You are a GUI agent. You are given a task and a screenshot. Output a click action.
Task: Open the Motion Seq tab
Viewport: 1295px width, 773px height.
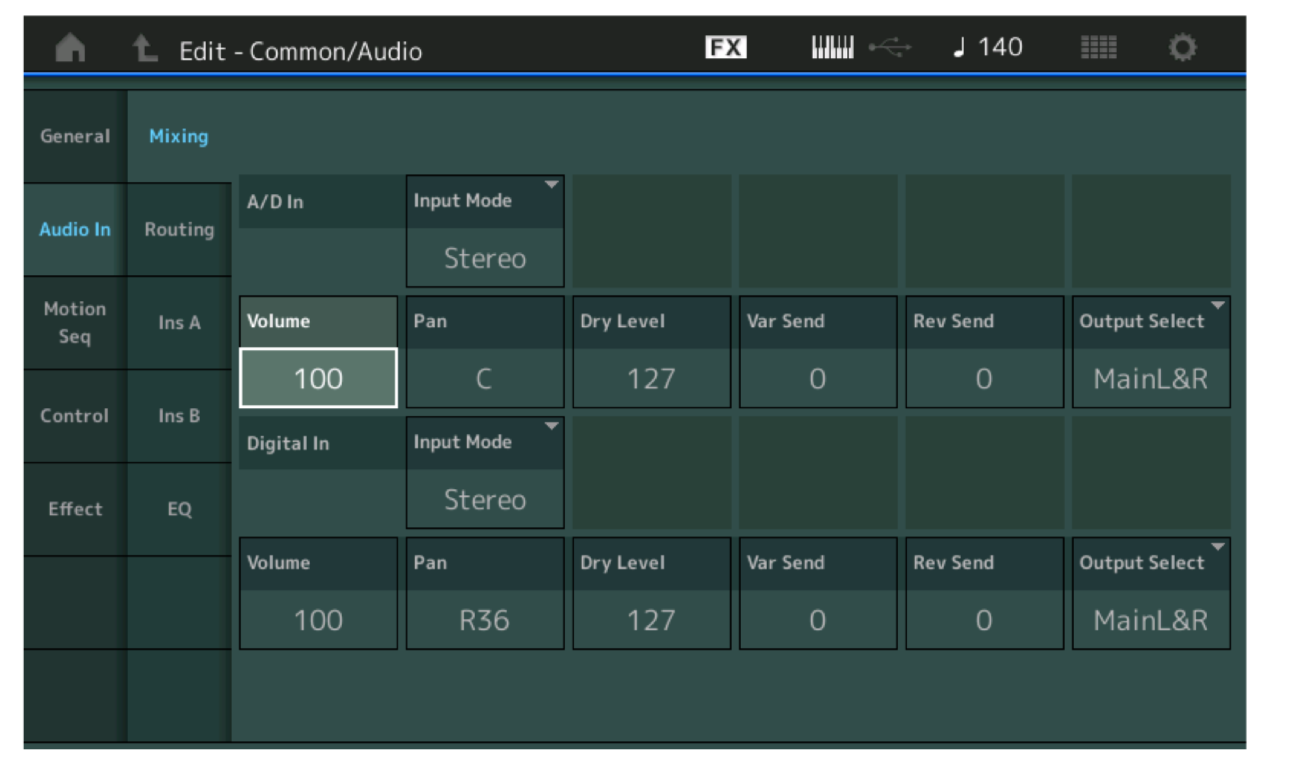coord(75,323)
